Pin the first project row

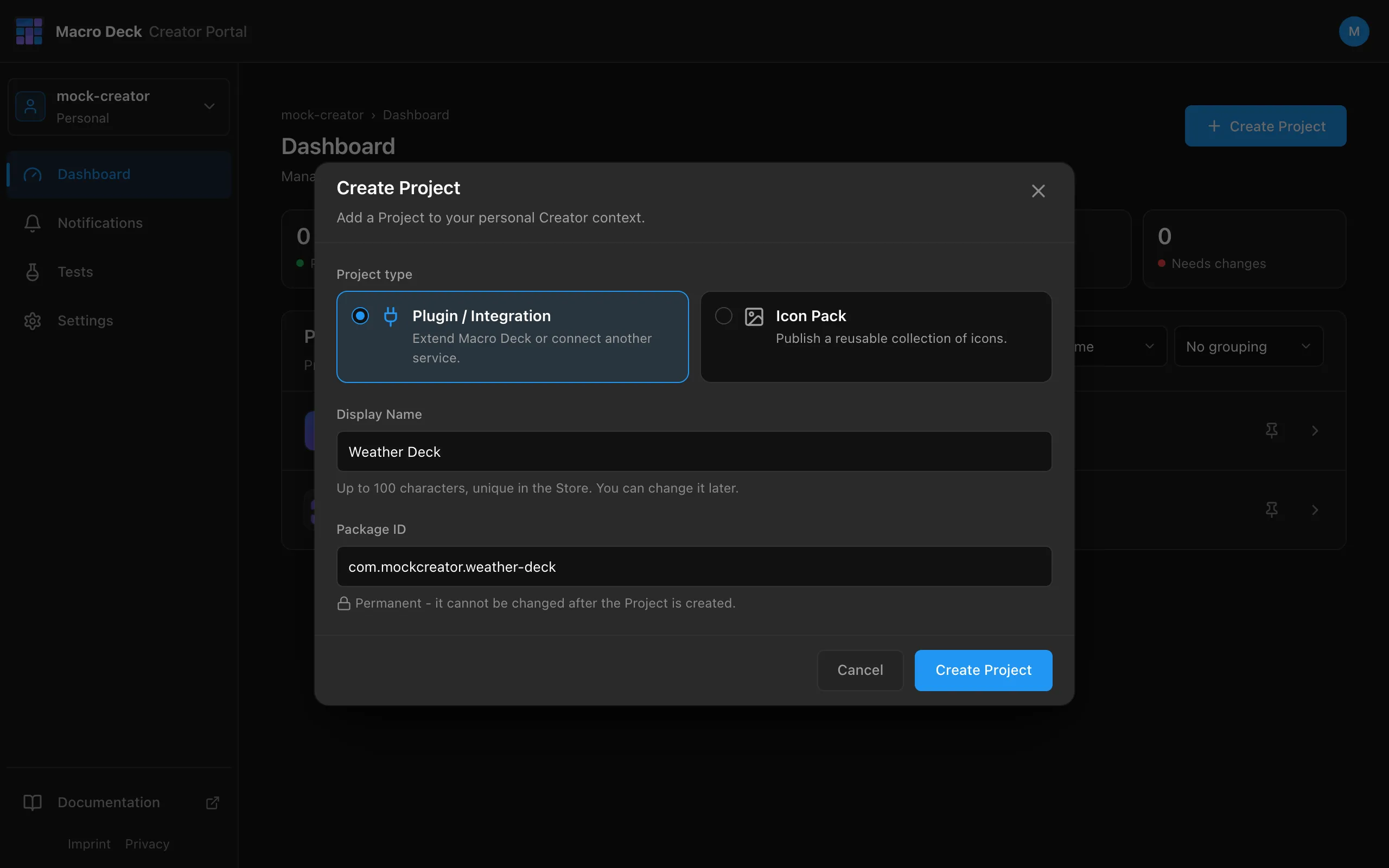click(x=1271, y=430)
